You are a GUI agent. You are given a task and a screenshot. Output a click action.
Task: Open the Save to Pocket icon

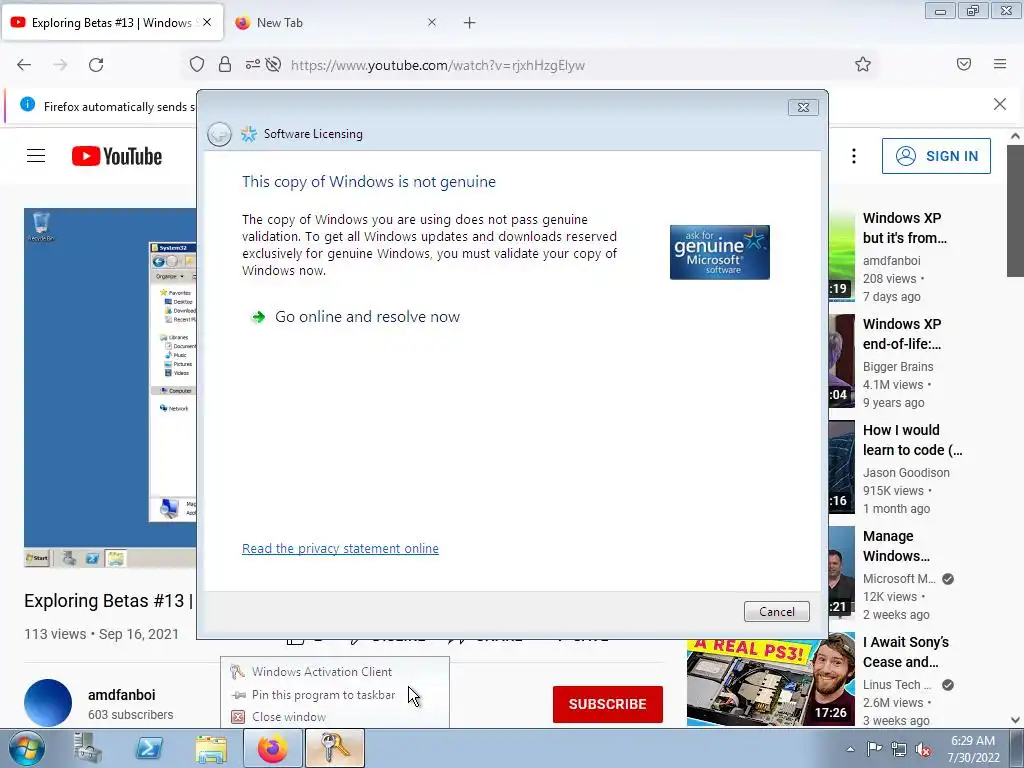964,64
